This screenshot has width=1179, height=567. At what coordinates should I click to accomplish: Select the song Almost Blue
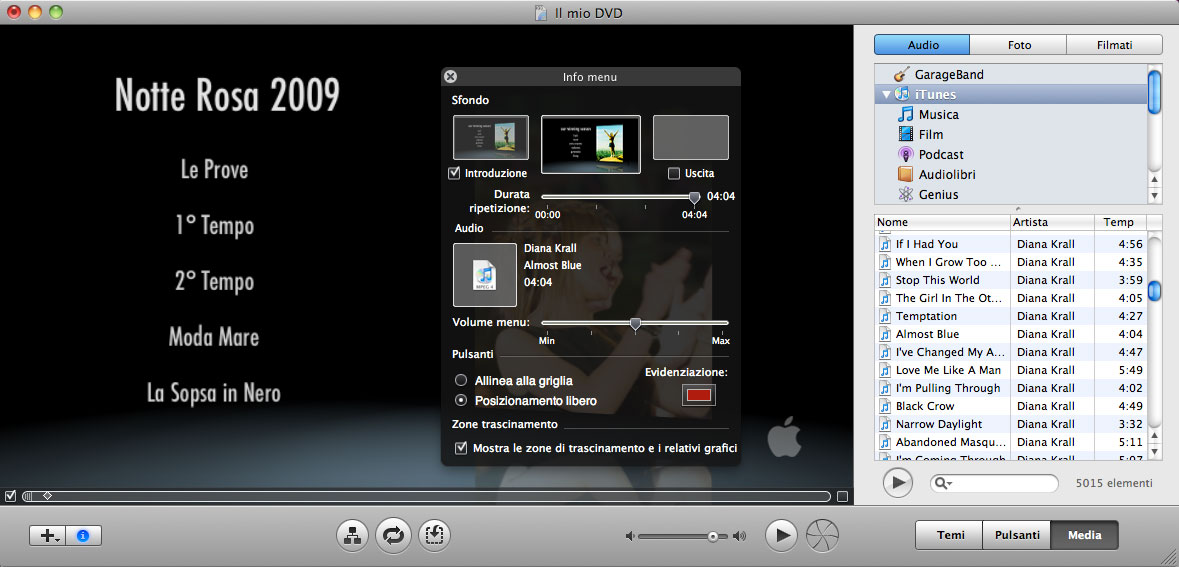[1011, 334]
